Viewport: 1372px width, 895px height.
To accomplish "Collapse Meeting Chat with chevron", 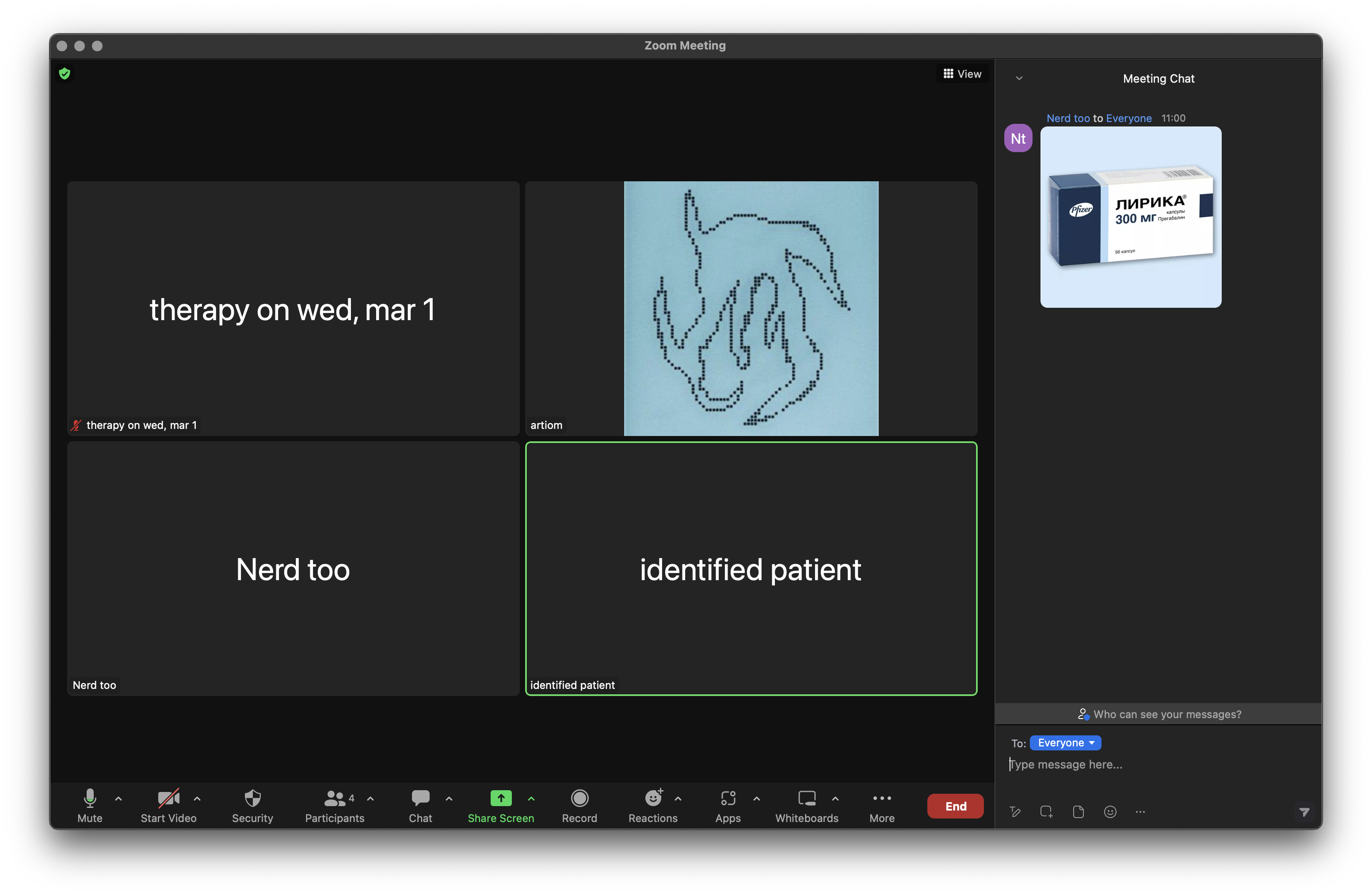I will pos(1019,78).
